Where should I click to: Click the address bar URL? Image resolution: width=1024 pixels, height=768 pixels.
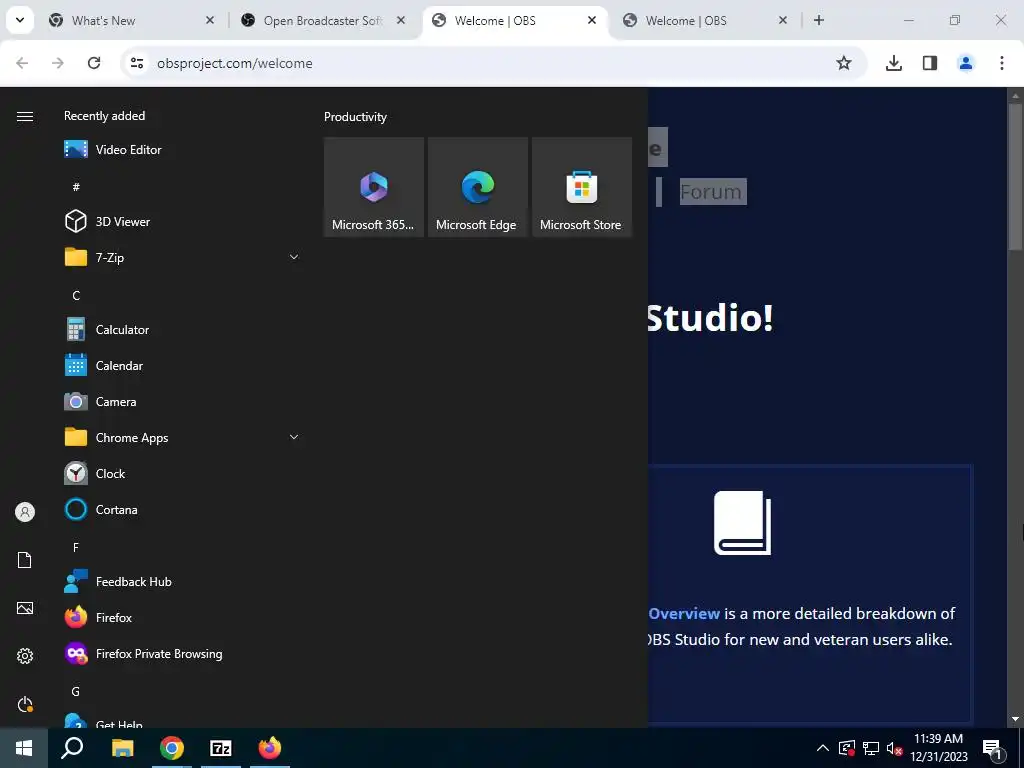click(x=234, y=63)
